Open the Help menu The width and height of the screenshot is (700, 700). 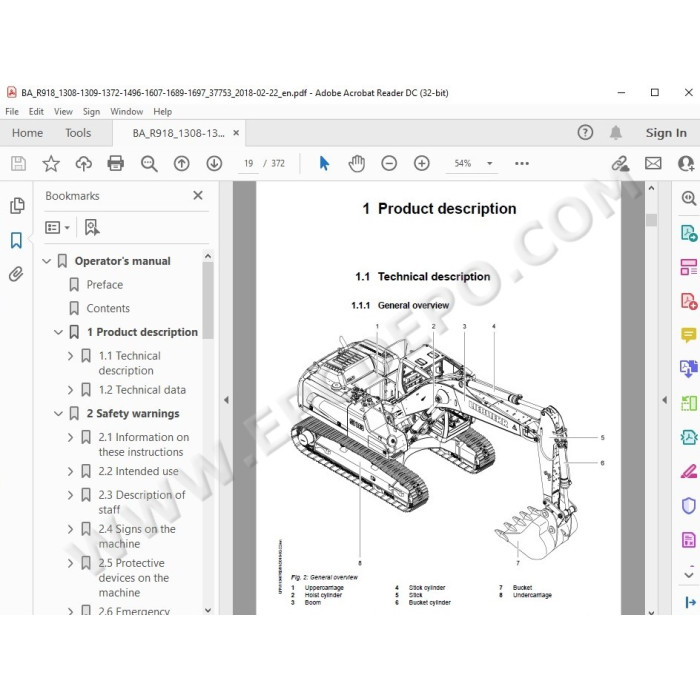(162, 112)
